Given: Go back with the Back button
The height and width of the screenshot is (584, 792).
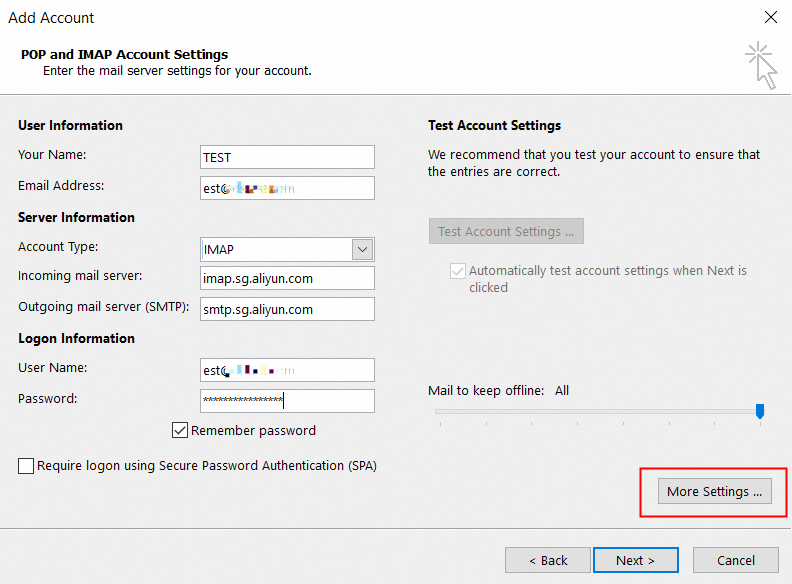Looking at the screenshot, I should [x=548, y=560].
